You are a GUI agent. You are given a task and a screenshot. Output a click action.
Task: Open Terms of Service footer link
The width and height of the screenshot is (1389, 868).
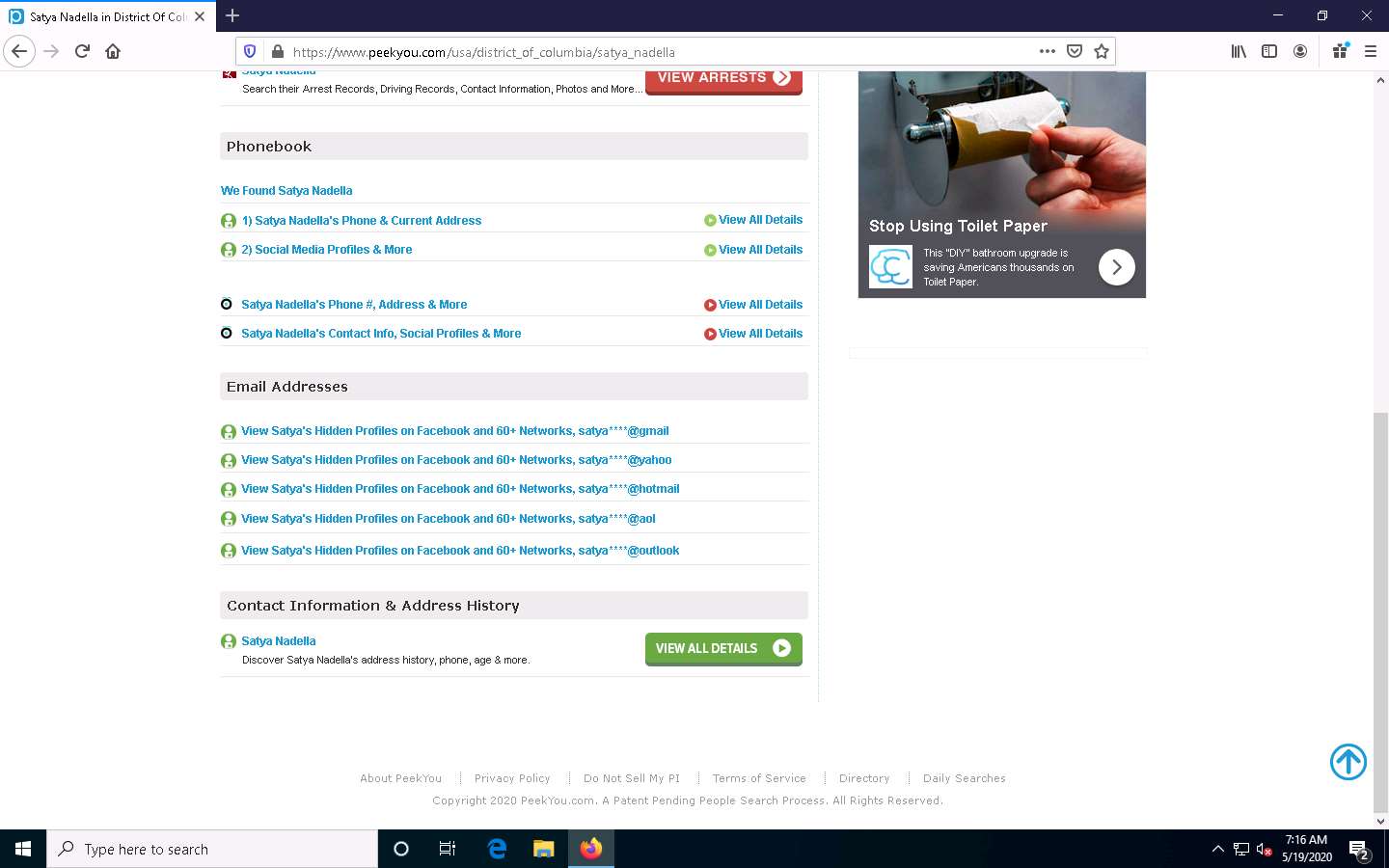coord(759,778)
